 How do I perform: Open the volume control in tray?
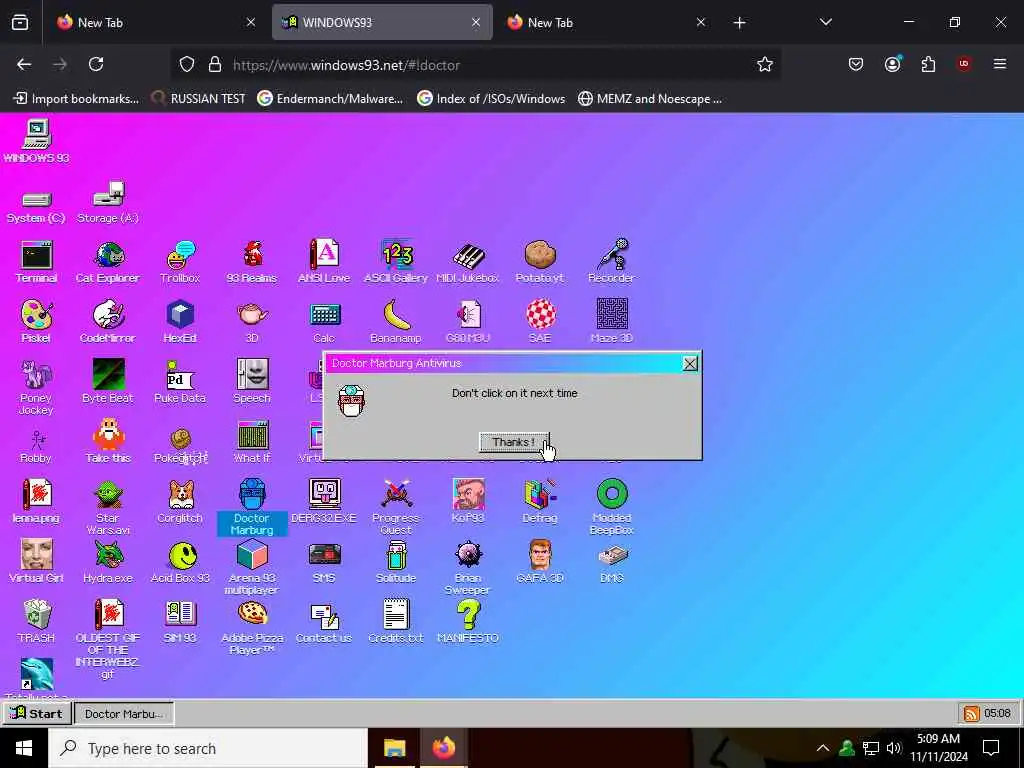coord(894,748)
